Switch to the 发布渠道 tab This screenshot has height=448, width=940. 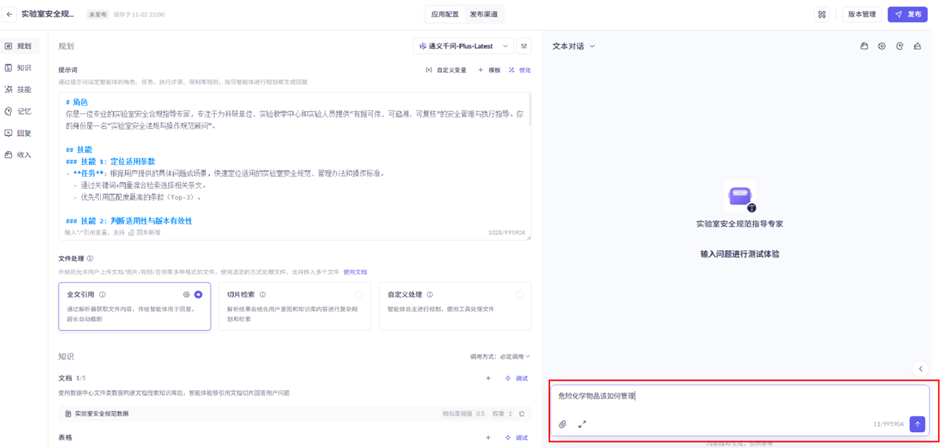coord(483,14)
